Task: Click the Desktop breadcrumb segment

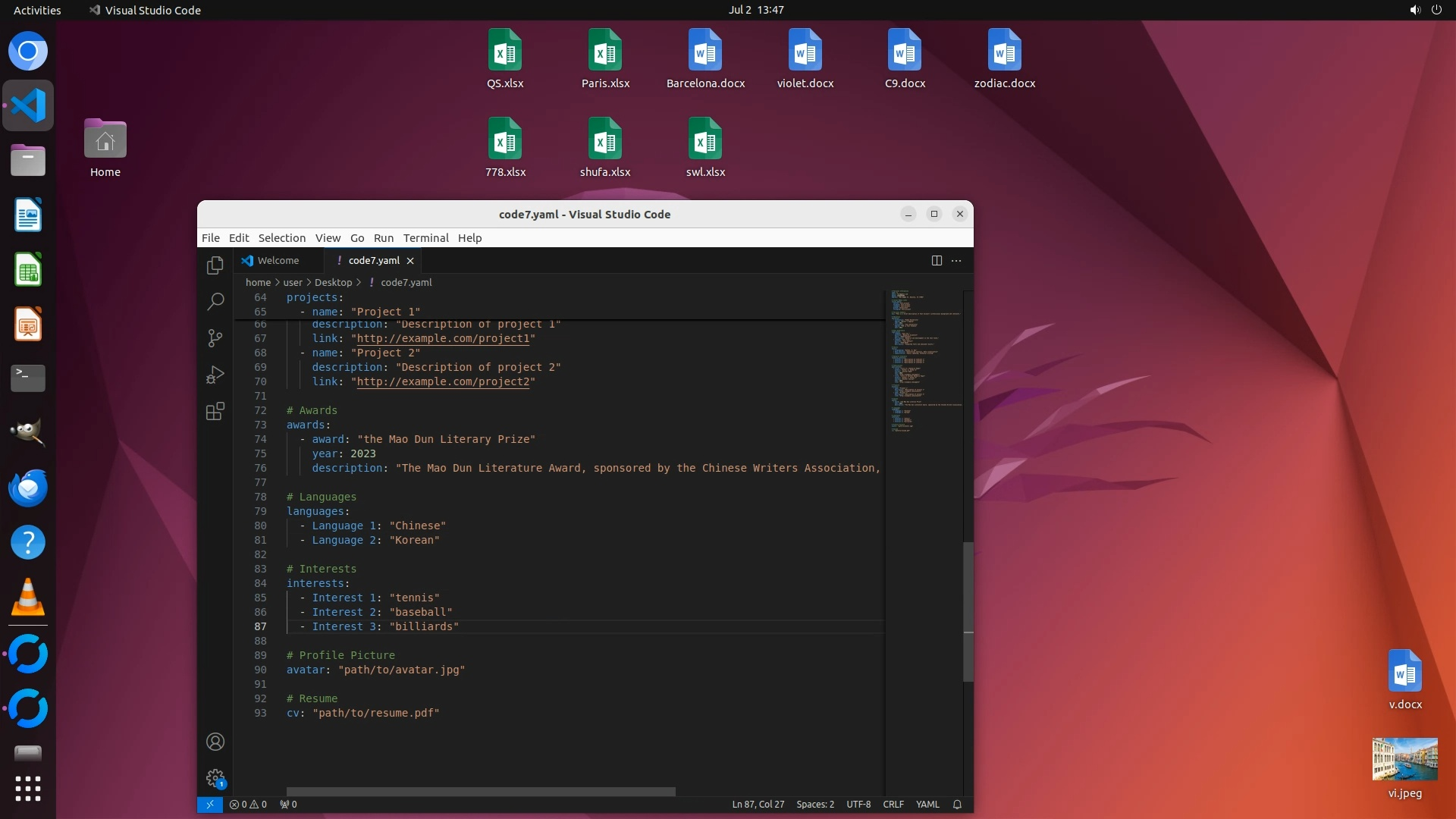Action: pos(333,282)
